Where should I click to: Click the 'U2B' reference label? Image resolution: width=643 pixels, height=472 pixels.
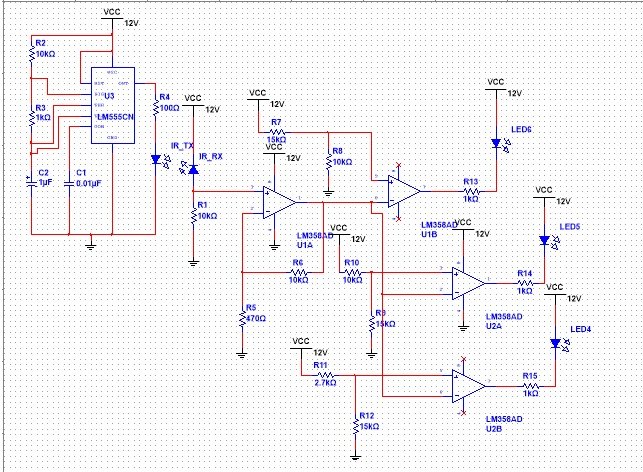[x=494, y=429]
